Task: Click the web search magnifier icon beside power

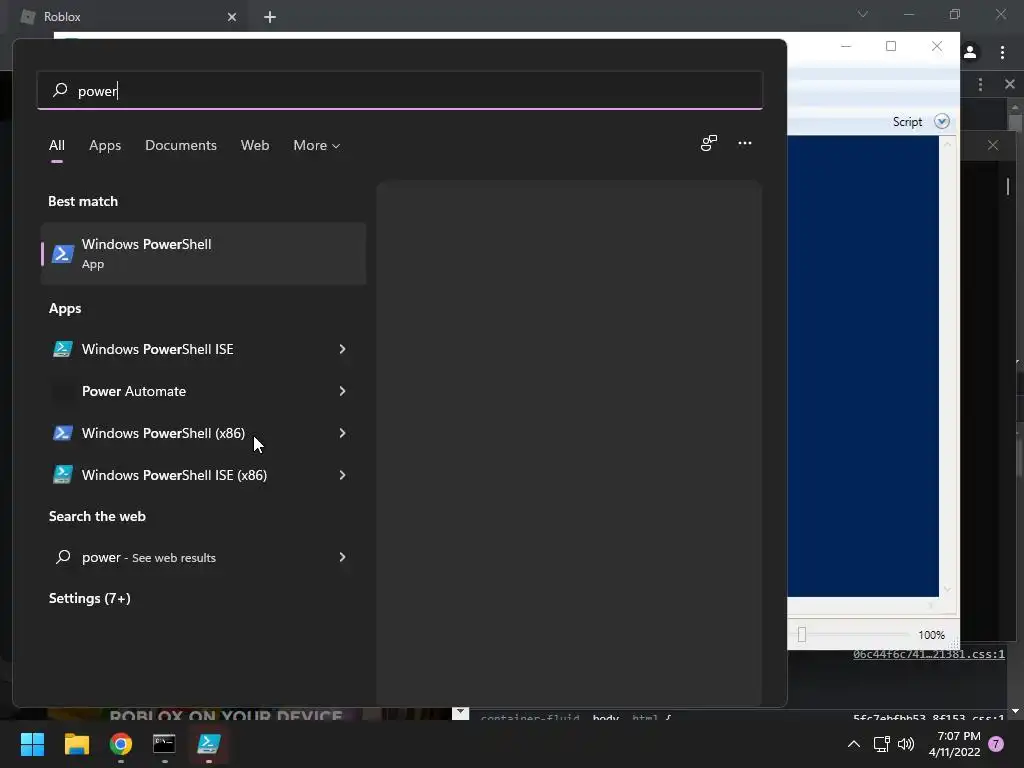Action: 63,557
